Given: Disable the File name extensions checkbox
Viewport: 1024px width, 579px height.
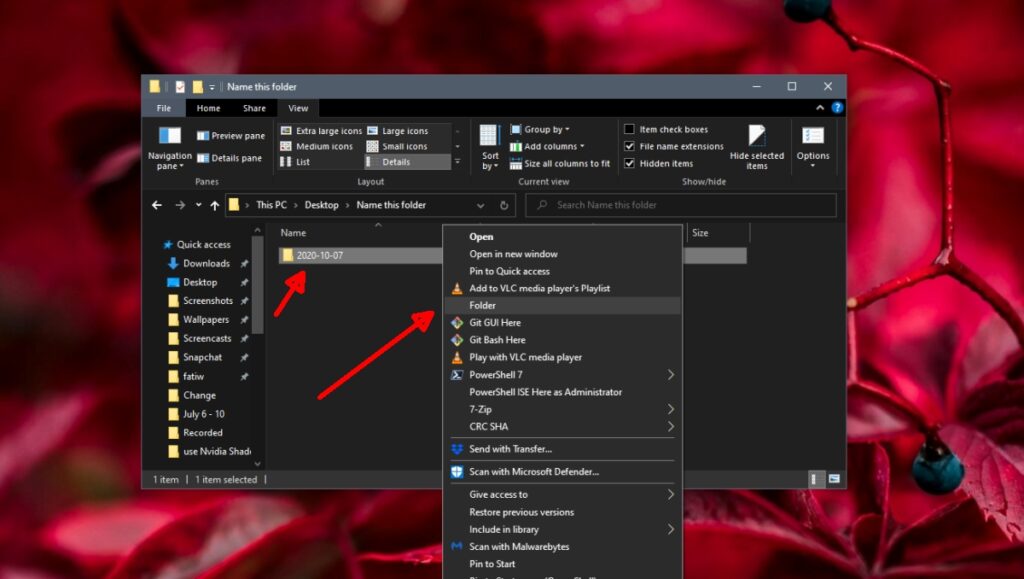Looking at the screenshot, I should tap(629, 146).
